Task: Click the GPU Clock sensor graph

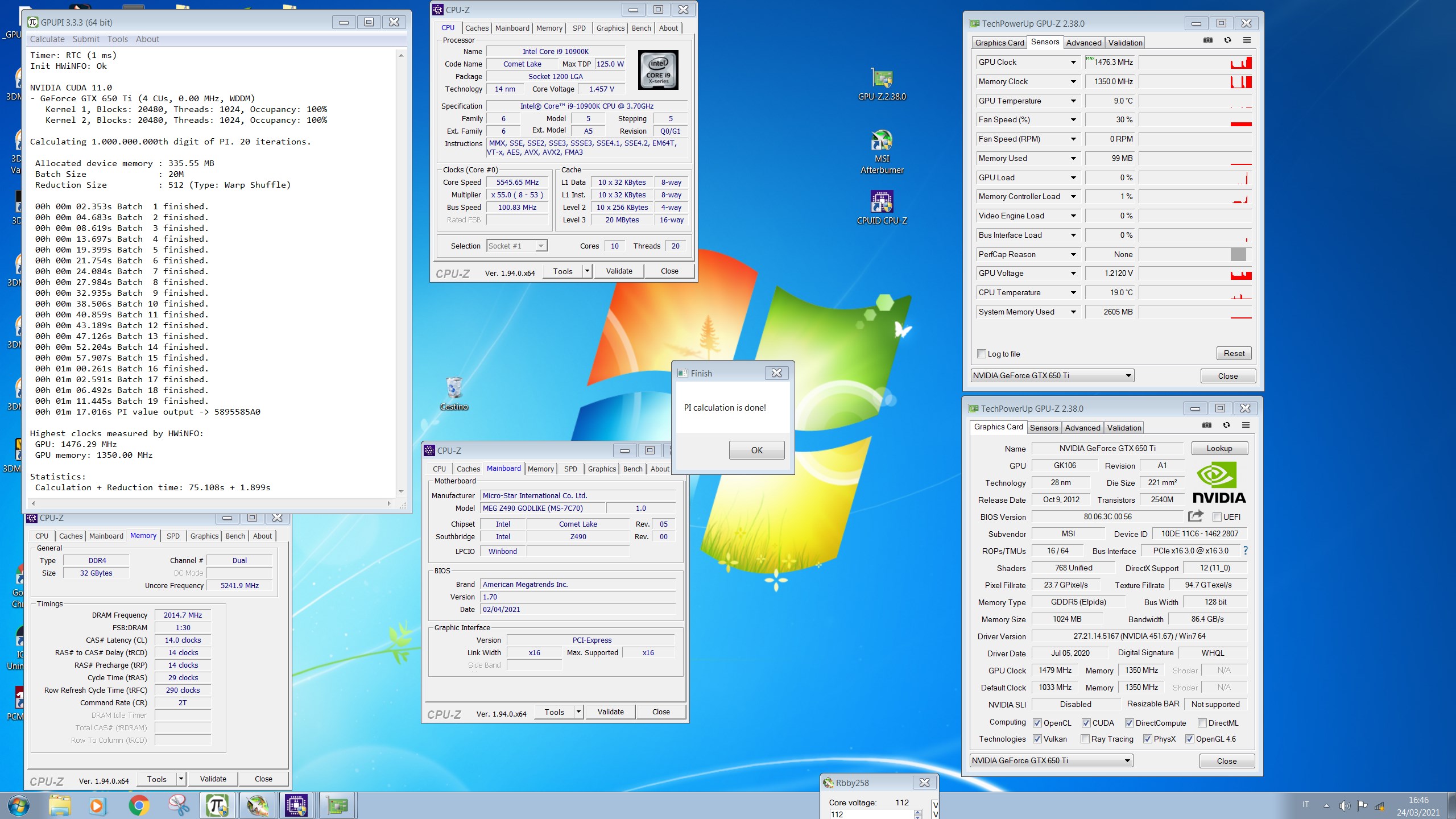Action: tap(1196, 62)
